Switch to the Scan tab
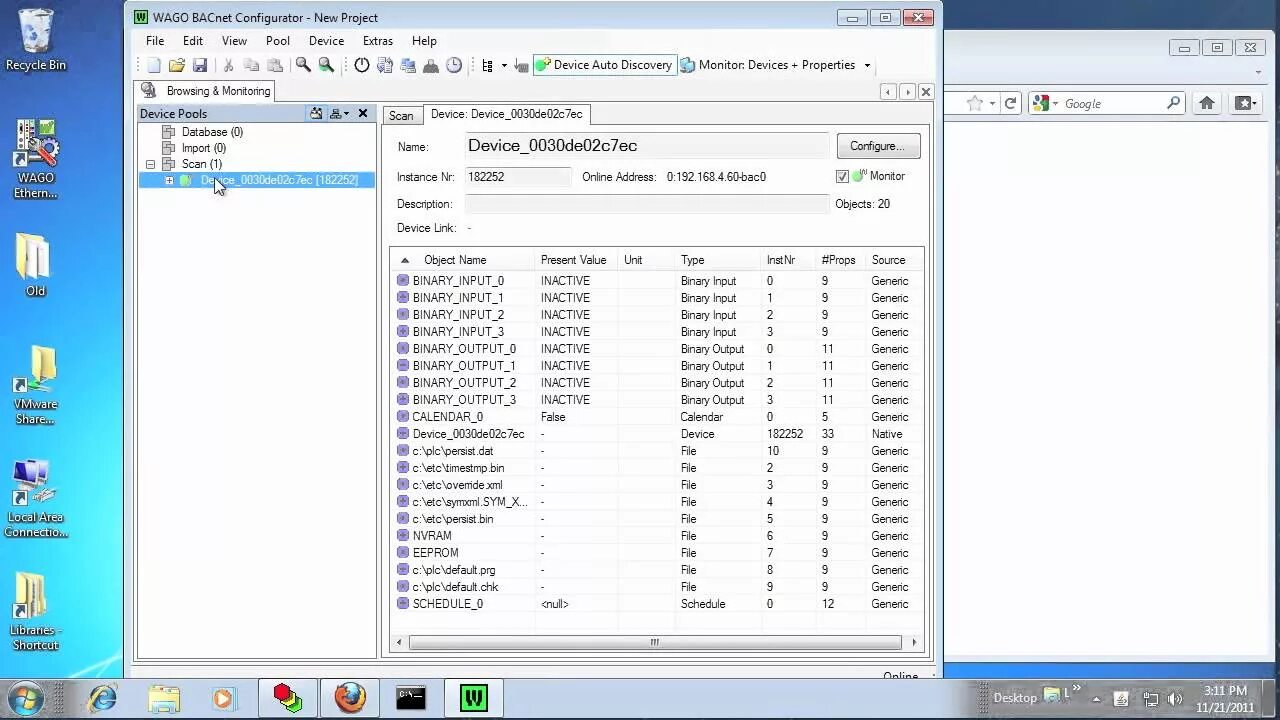Viewport: 1280px width, 720px height. pyautogui.click(x=401, y=115)
